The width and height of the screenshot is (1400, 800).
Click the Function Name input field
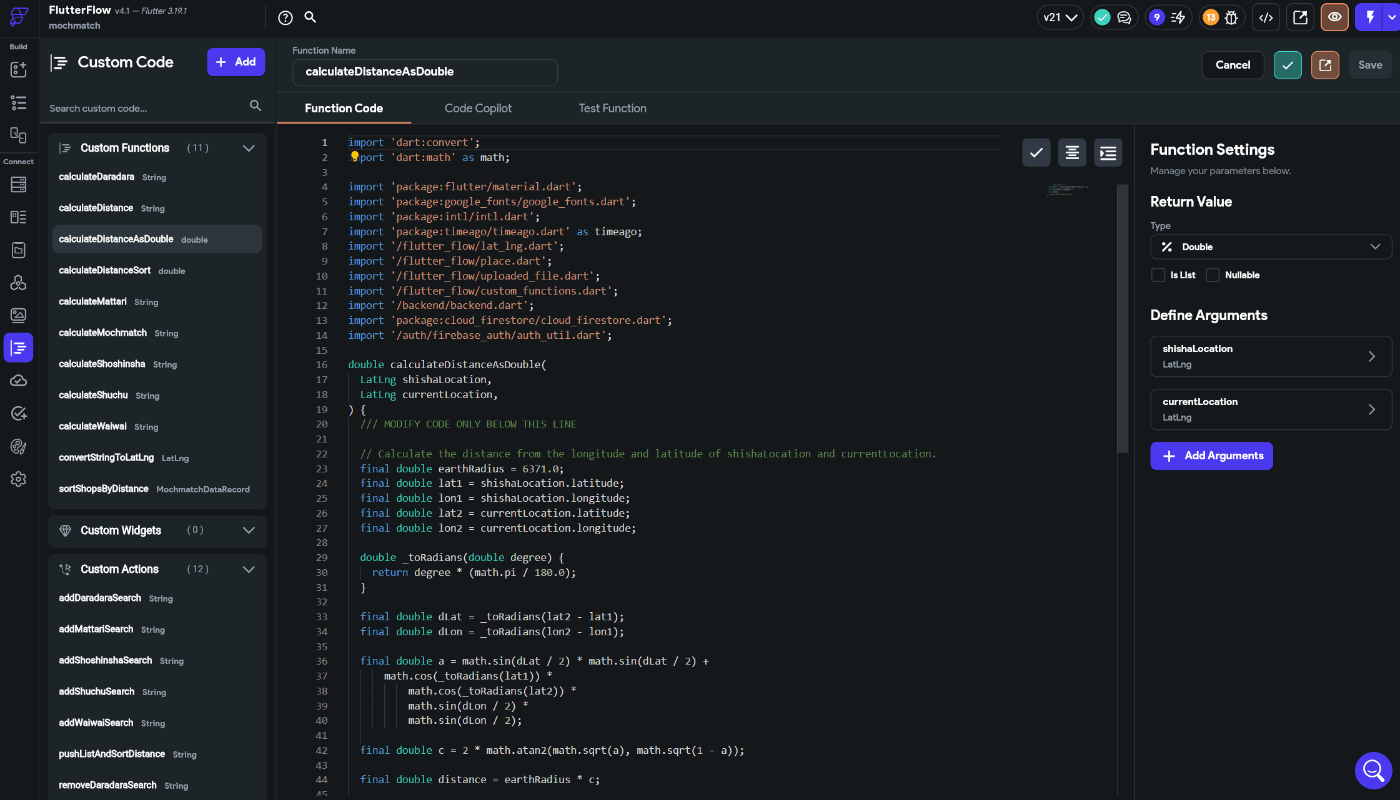(x=425, y=72)
